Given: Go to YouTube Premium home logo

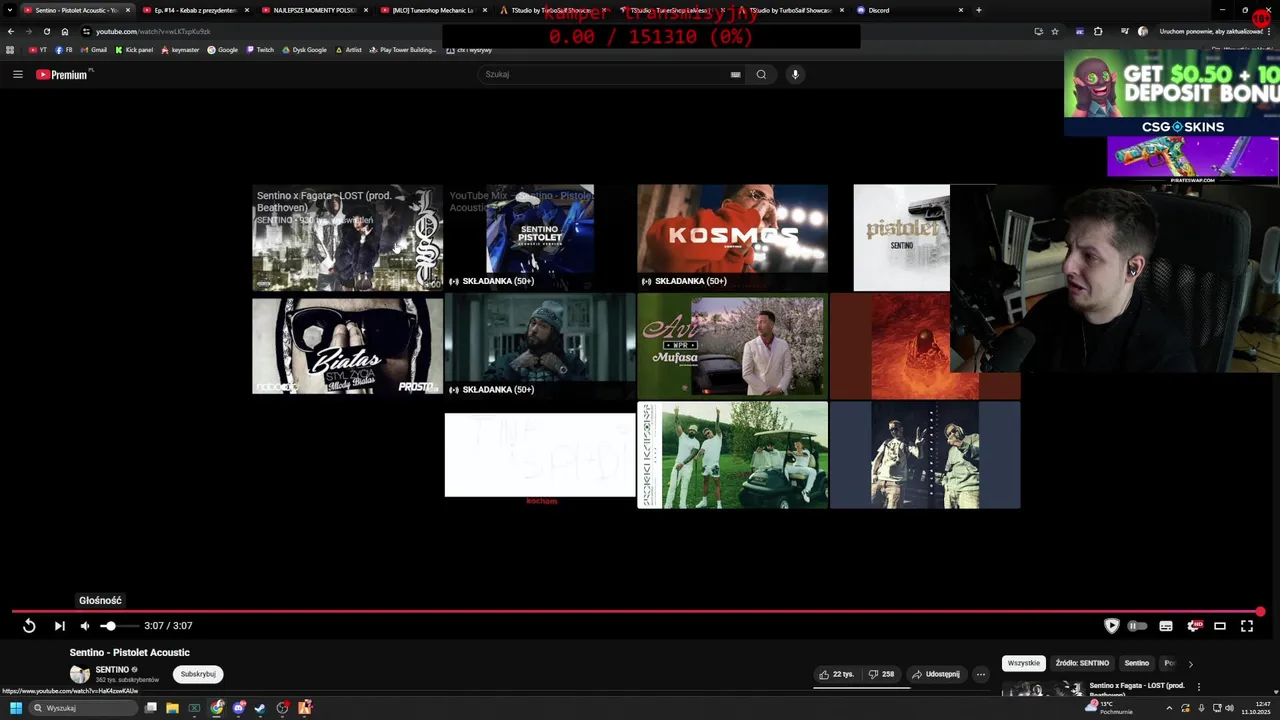Looking at the screenshot, I should coord(62,74).
